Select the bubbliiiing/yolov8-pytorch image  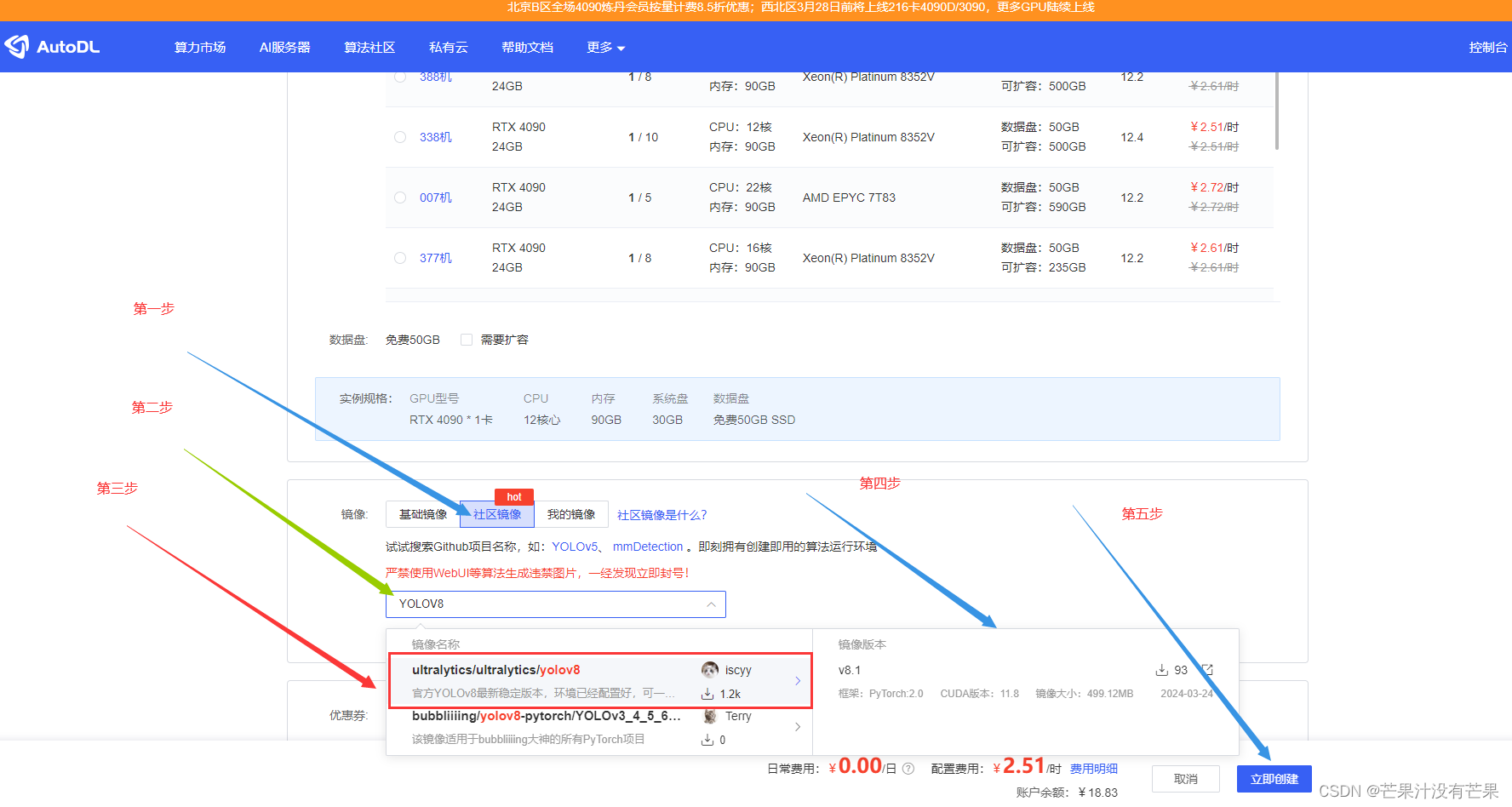point(600,727)
